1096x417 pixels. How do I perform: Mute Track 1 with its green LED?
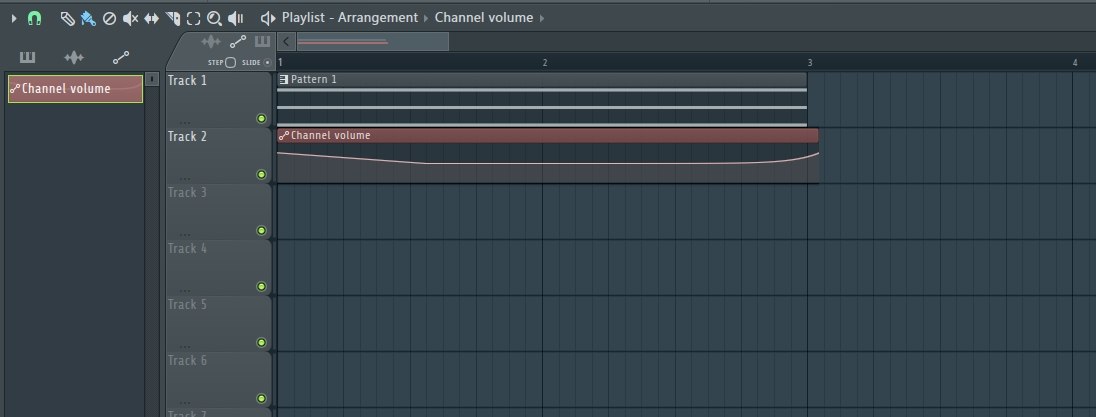[x=261, y=119]
